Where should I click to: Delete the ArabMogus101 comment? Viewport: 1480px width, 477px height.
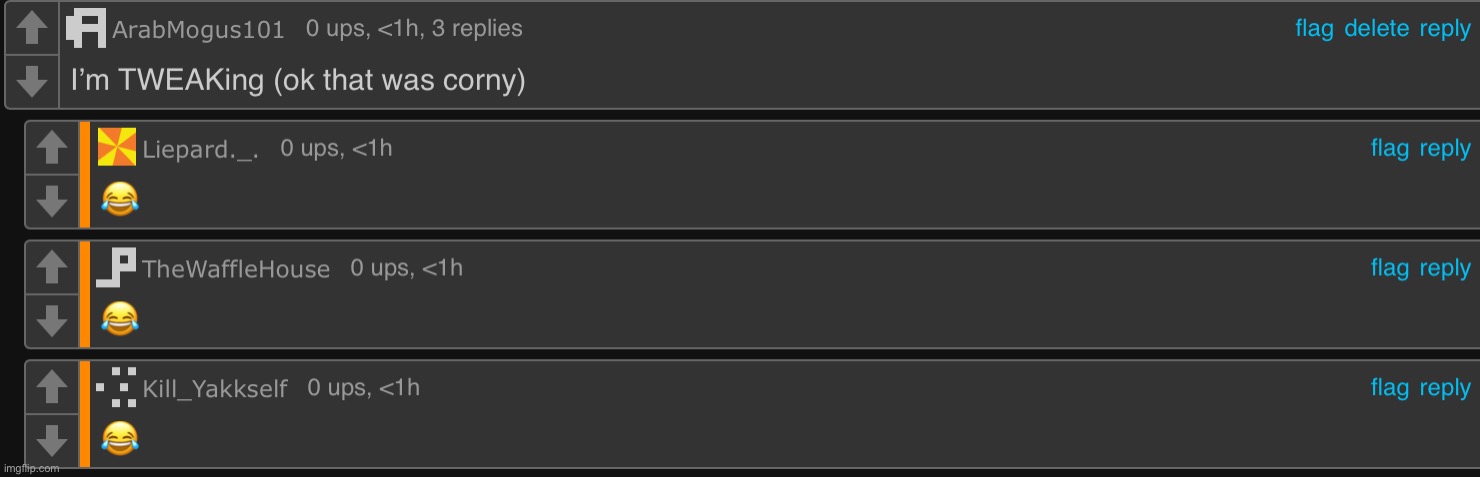(1376, 29)
